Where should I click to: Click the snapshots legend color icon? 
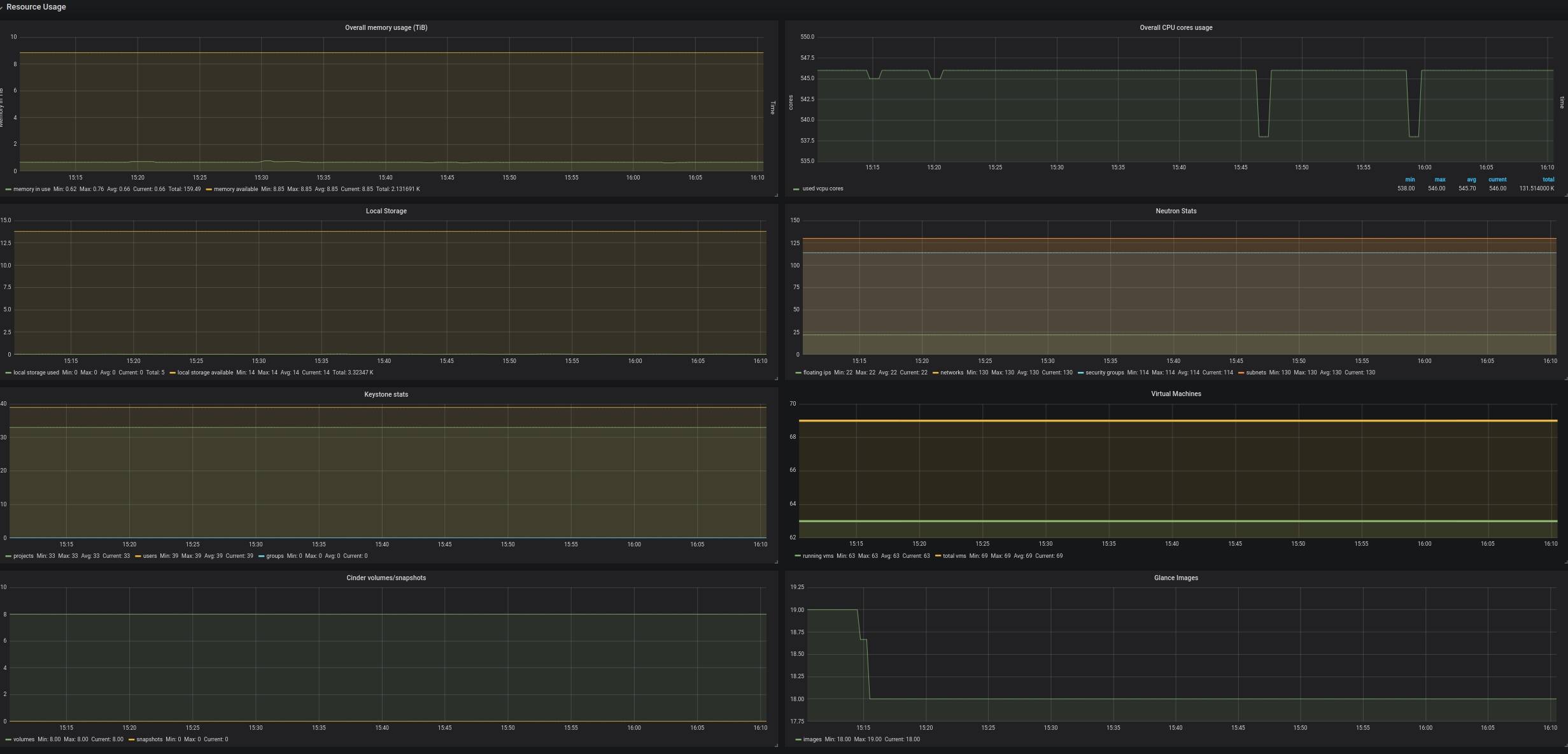click(132, 740)
